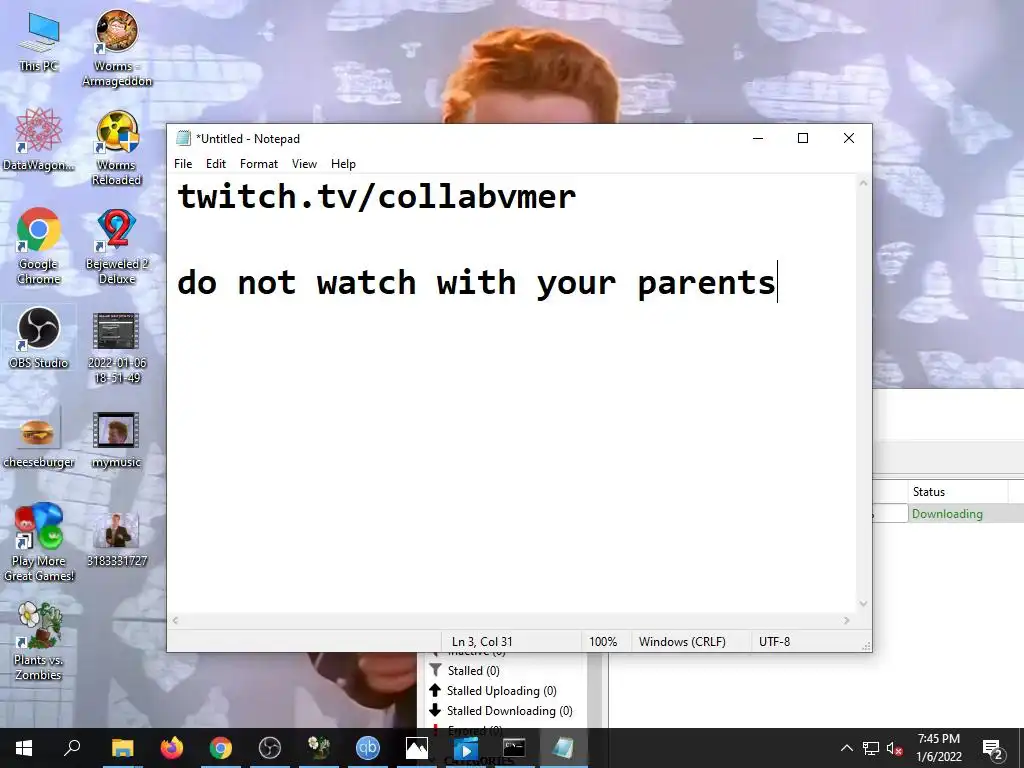Image resolution: width=1024 pixels, height=768 pixels.
Task: Switch to Notepad taskbar icon
Action: click(x=563, y=748)
